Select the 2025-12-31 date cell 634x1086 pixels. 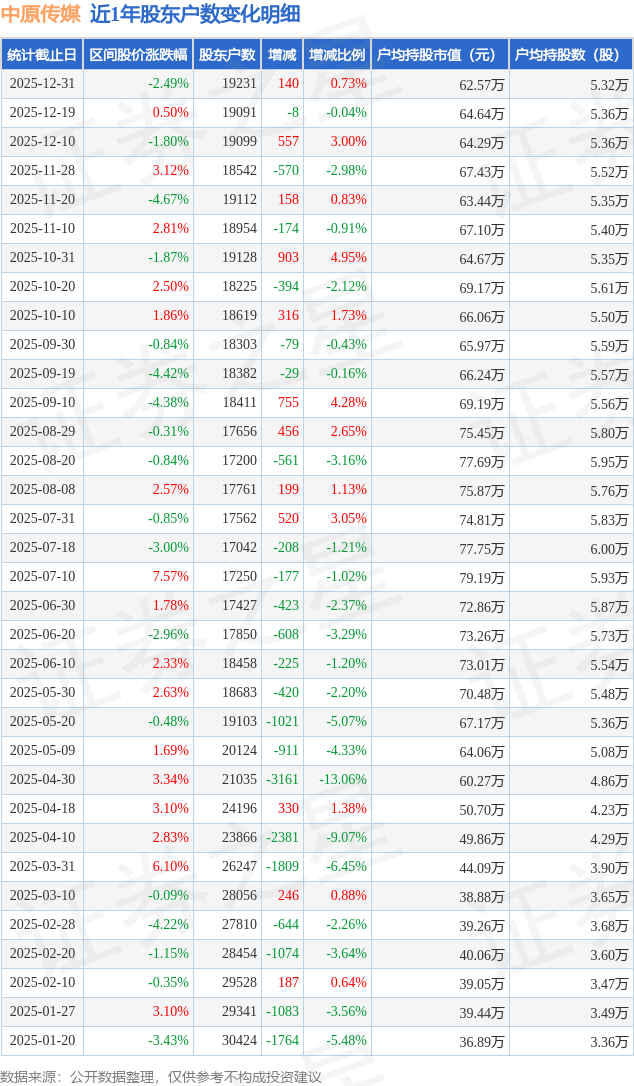41,84
